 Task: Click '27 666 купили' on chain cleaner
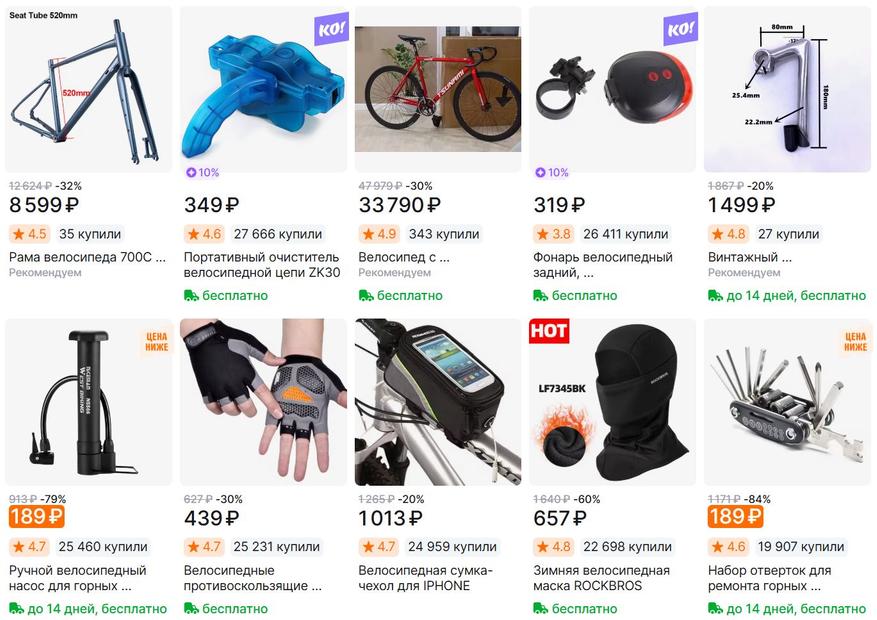pyautogui.click(x=278, y=234)
